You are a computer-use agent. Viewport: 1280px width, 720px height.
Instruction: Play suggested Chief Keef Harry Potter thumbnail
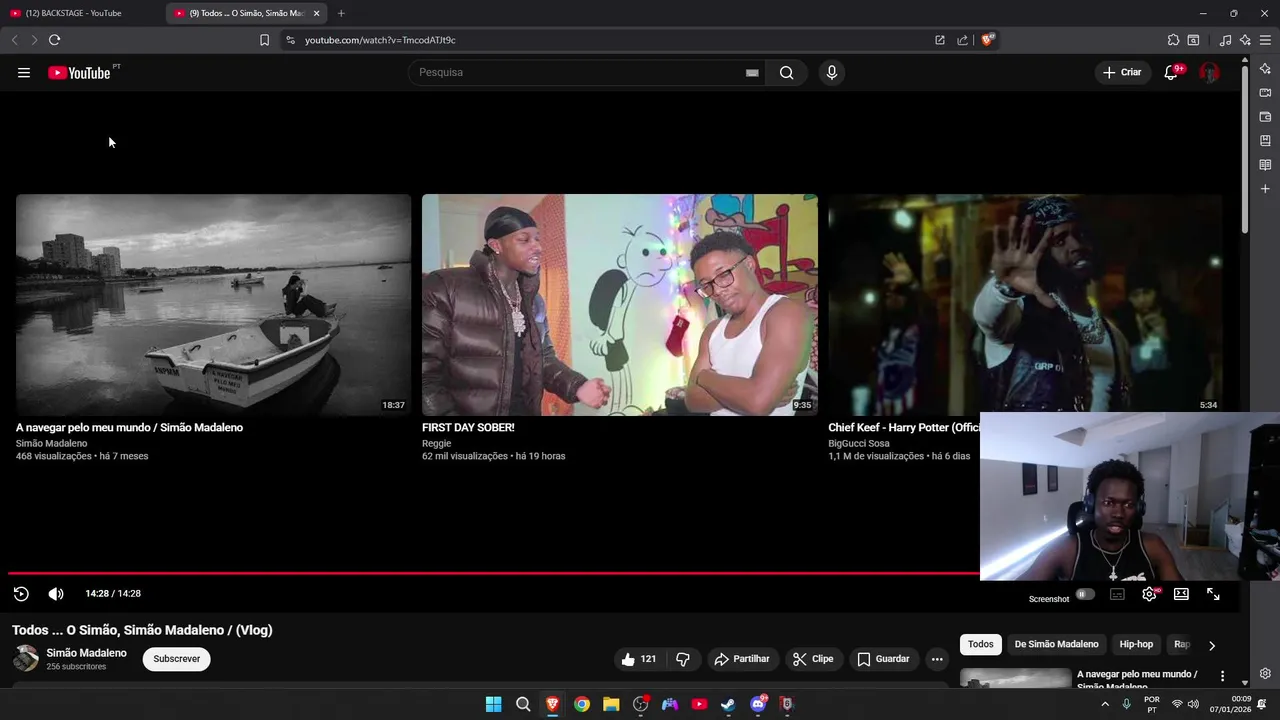(x=1025, y=304)
